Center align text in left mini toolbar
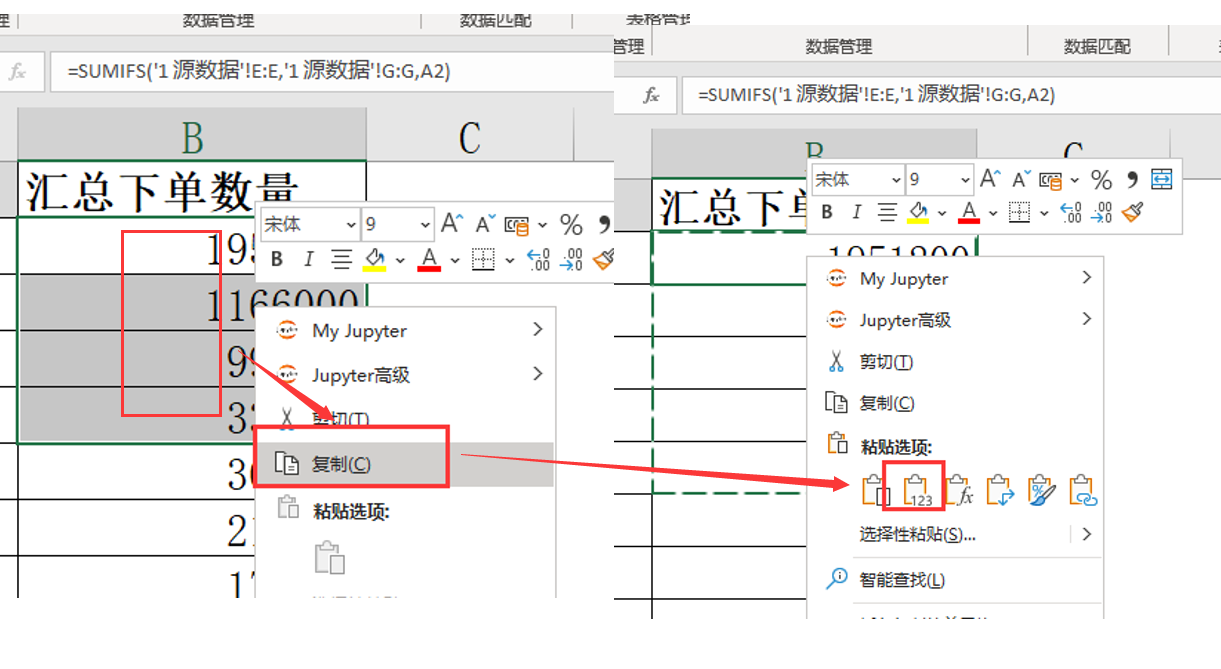 click(342, 260)
